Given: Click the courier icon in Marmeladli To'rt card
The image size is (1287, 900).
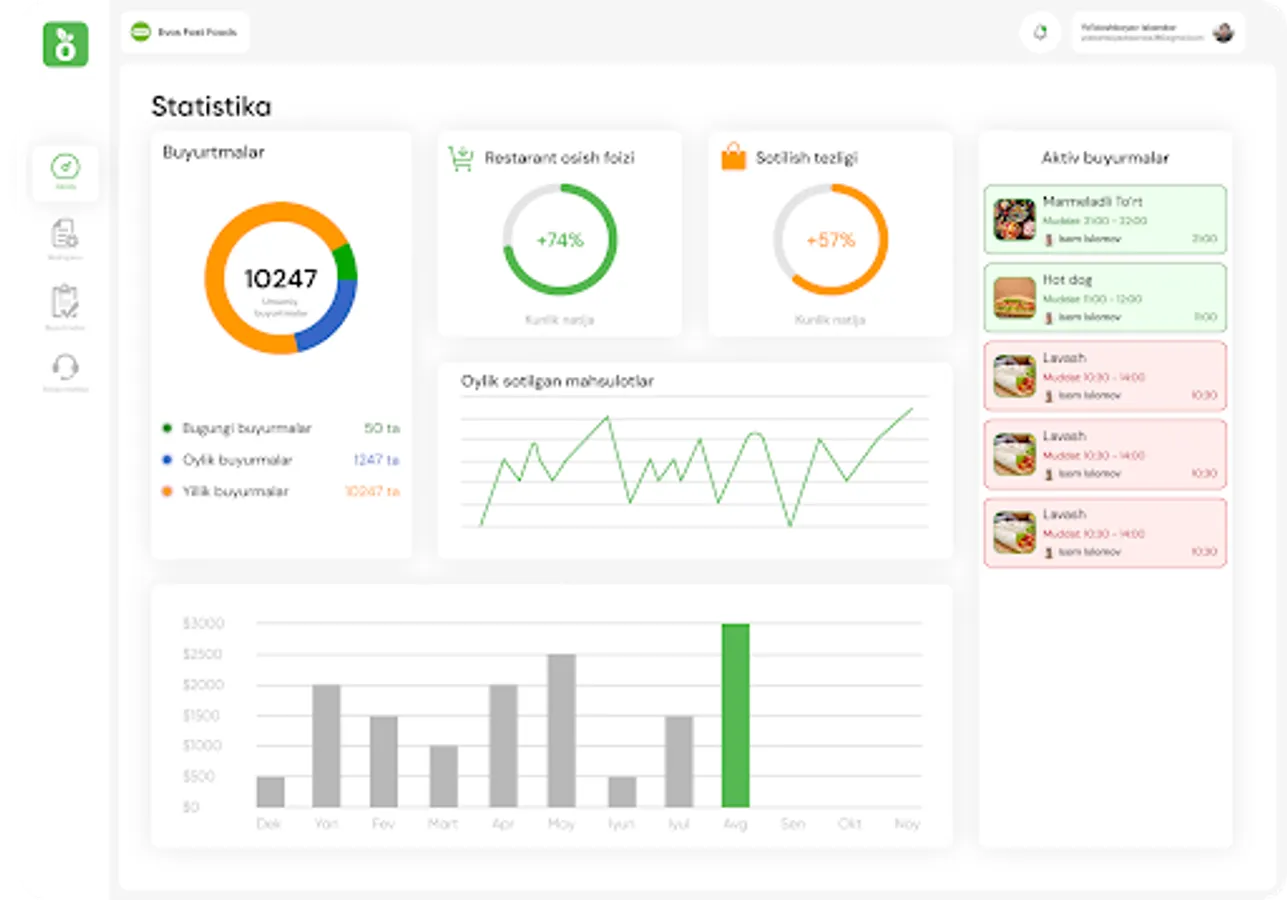Looking at the screenshot, I should click(x=1049, y=239).
